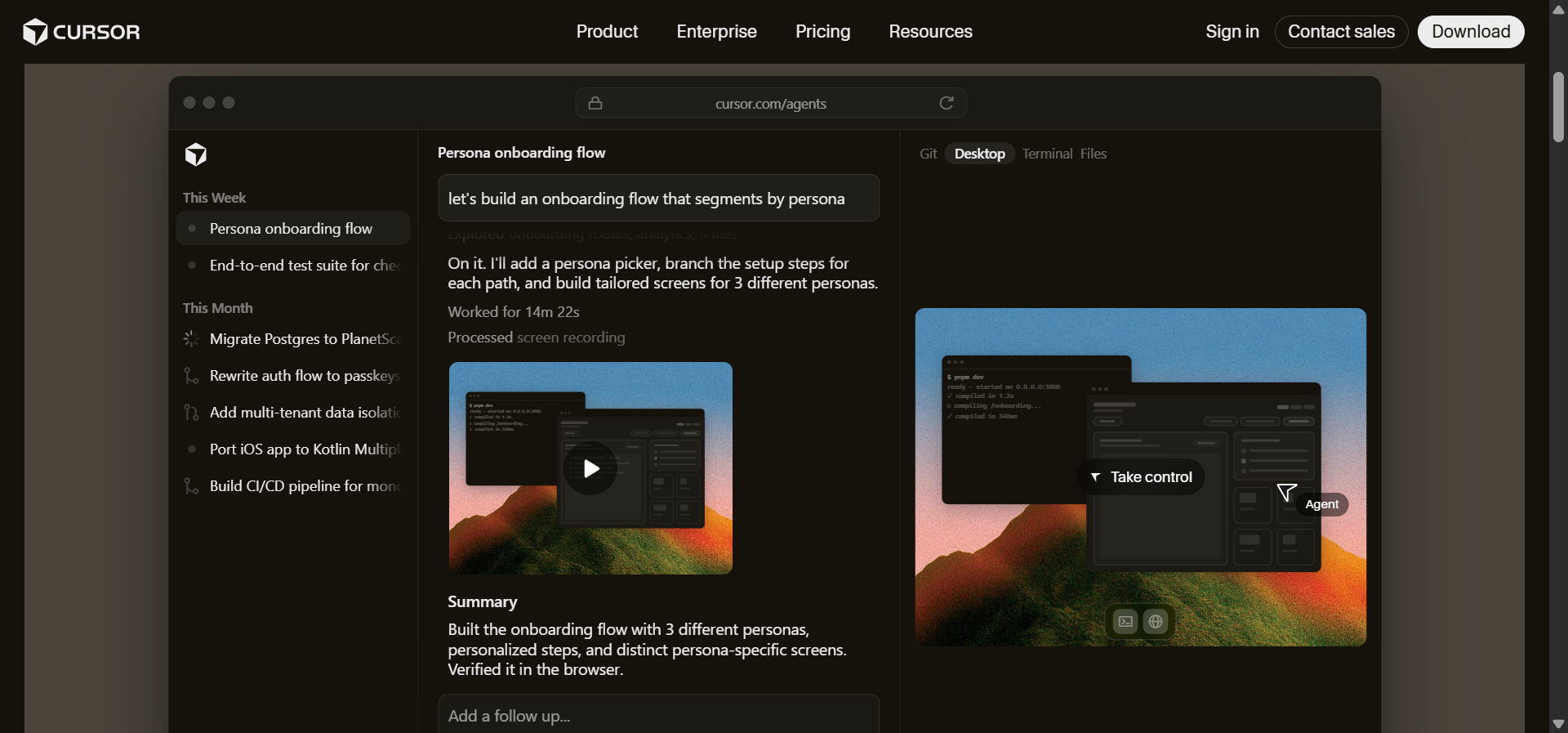1568x733 pixels.
Task: Click the branch icon beside Build CI/CD pipeline
Action: (191, 485)
